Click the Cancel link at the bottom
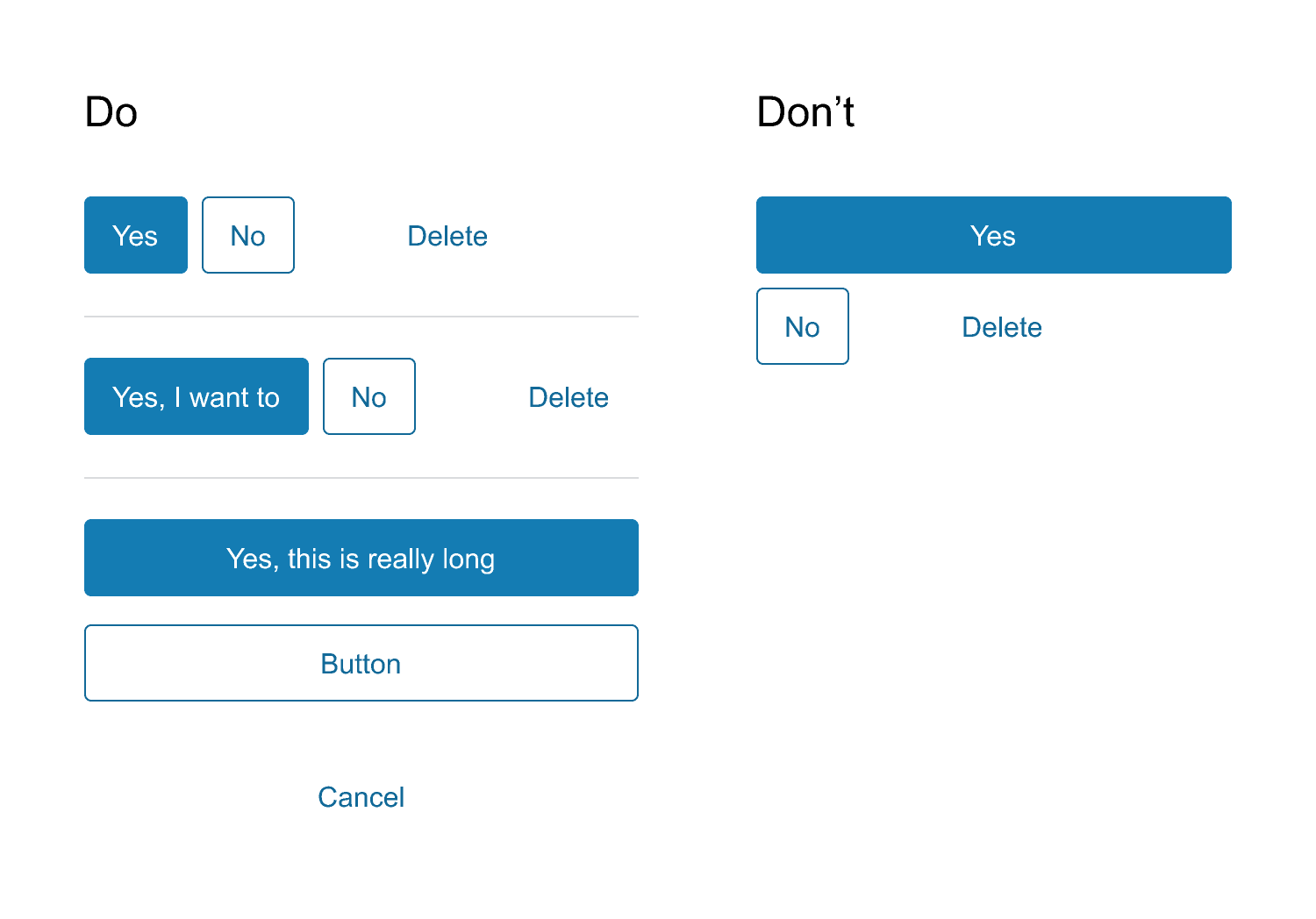This screenshot has height=919, width=1316. pyautogui.click(x=361, y=797)
